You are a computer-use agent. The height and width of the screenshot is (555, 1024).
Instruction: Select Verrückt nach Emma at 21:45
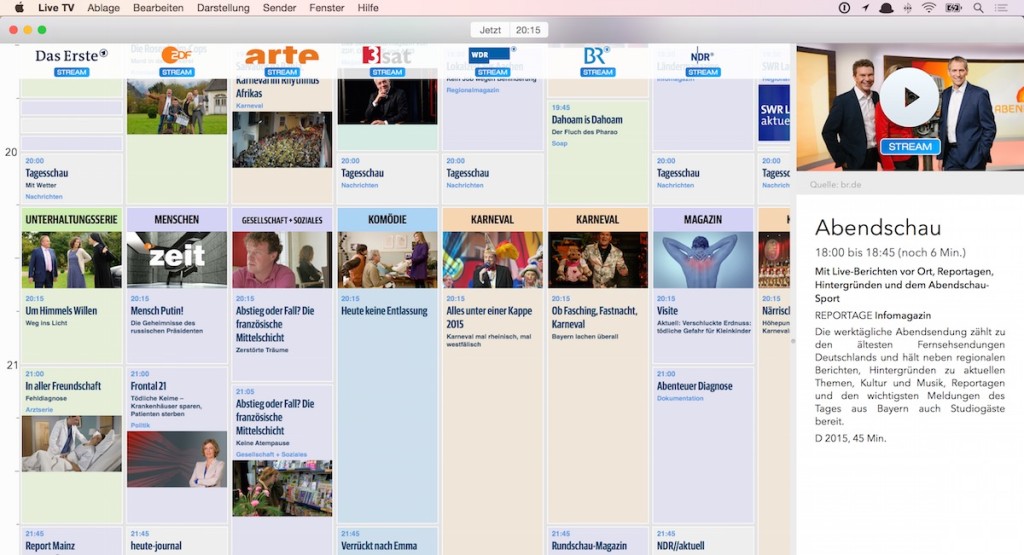tap(387, 541)
